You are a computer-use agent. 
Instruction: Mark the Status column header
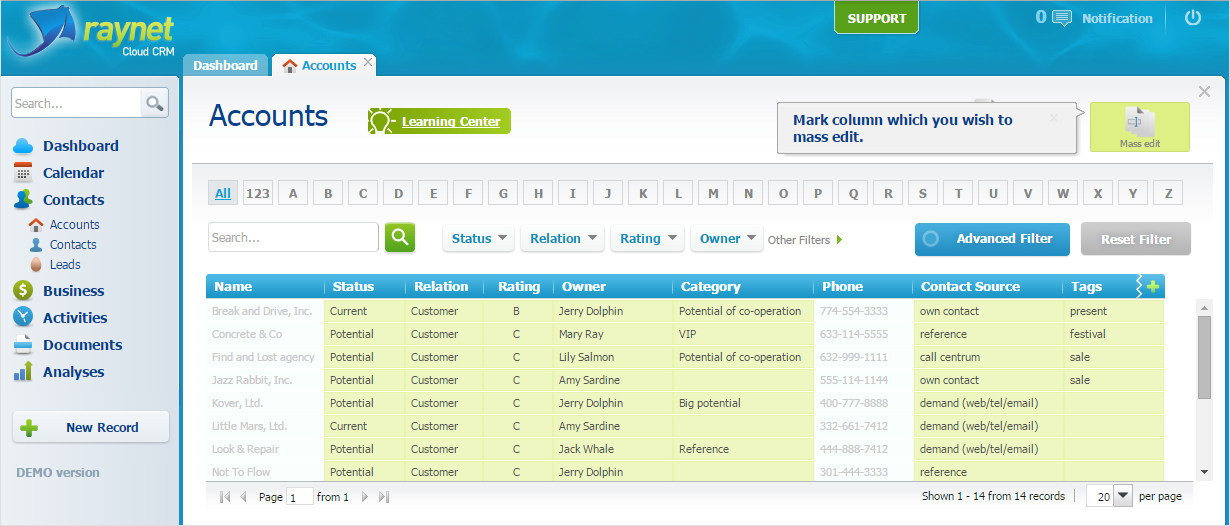365,287
